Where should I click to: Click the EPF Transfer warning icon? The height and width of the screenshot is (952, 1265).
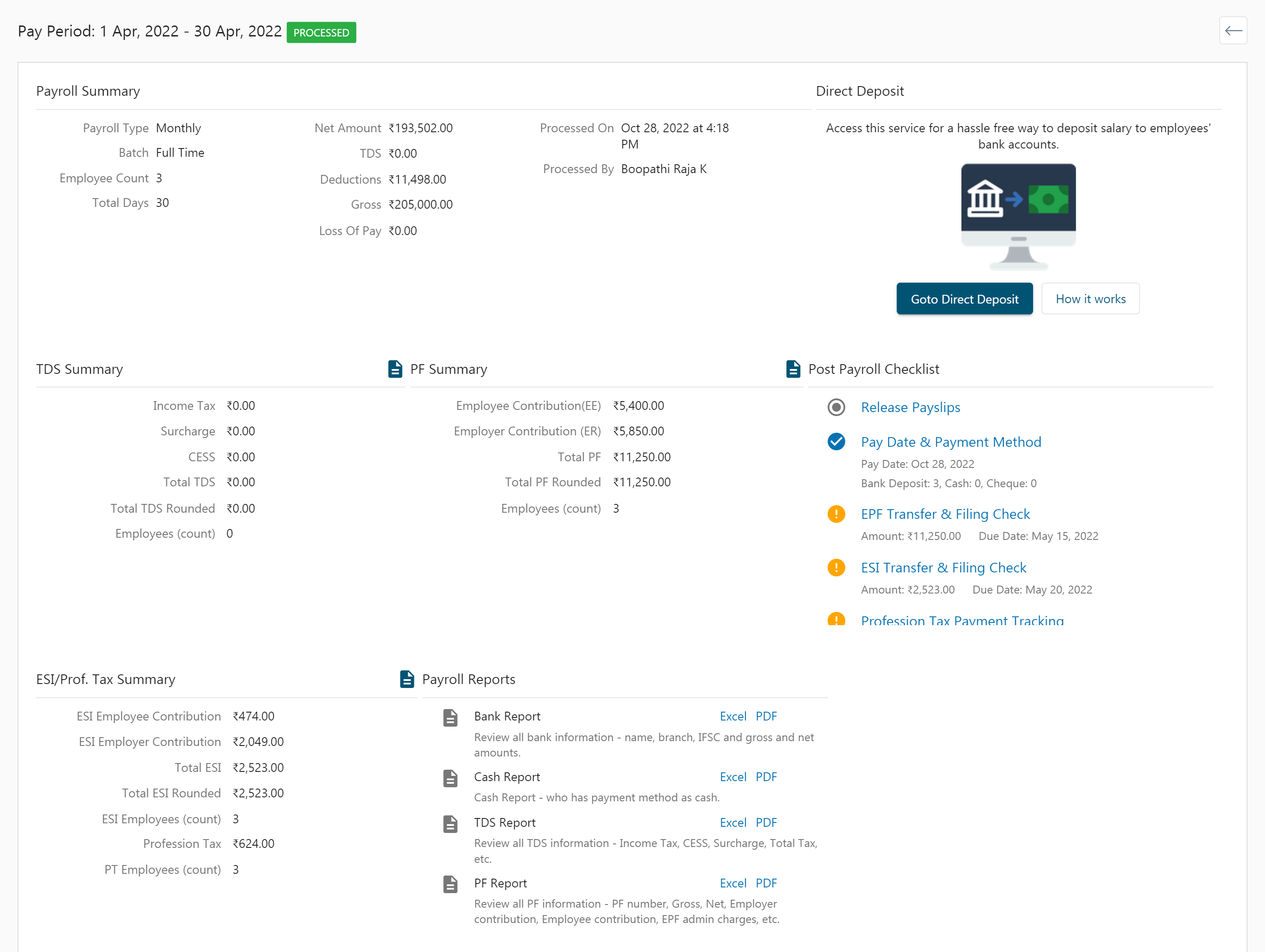click(836, 514)
